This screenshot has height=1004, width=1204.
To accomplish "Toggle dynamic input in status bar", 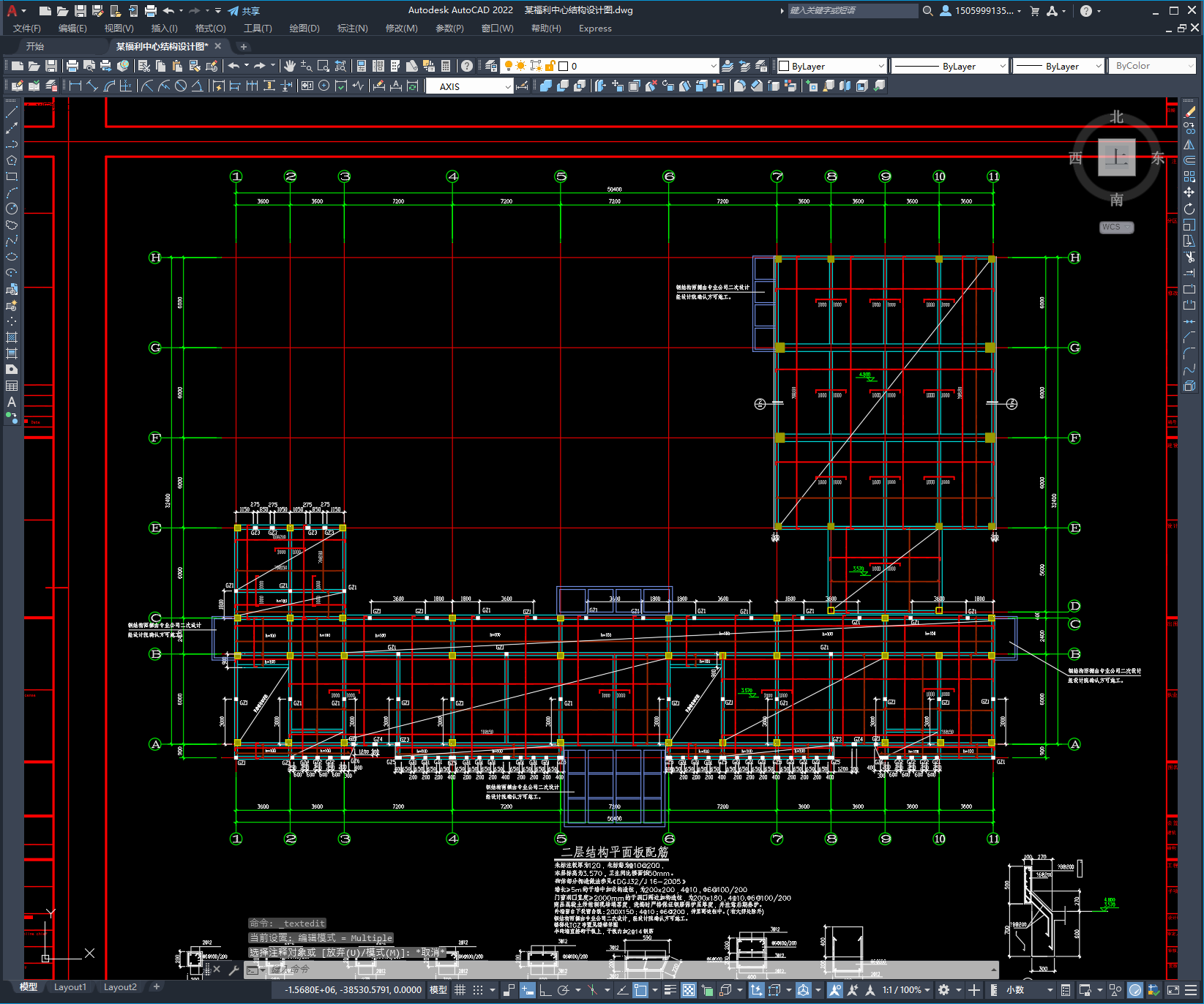I will [527, 989].
